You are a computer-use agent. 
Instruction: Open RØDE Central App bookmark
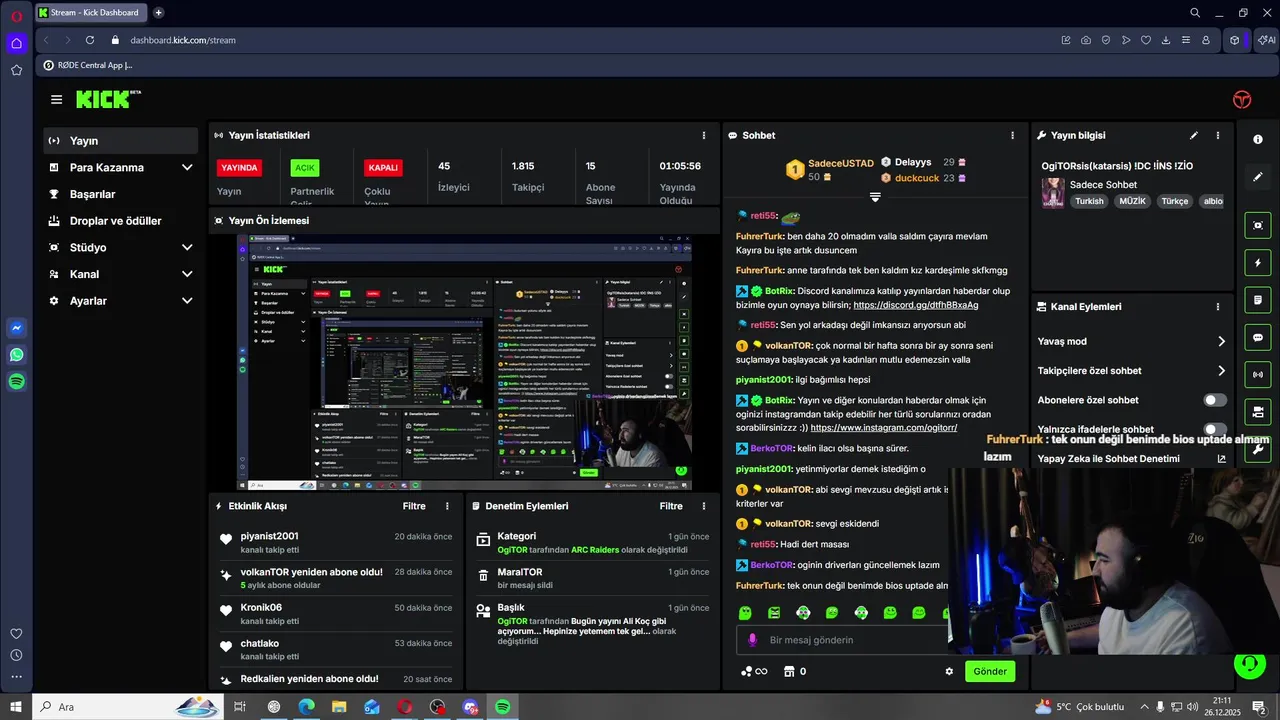87,65
